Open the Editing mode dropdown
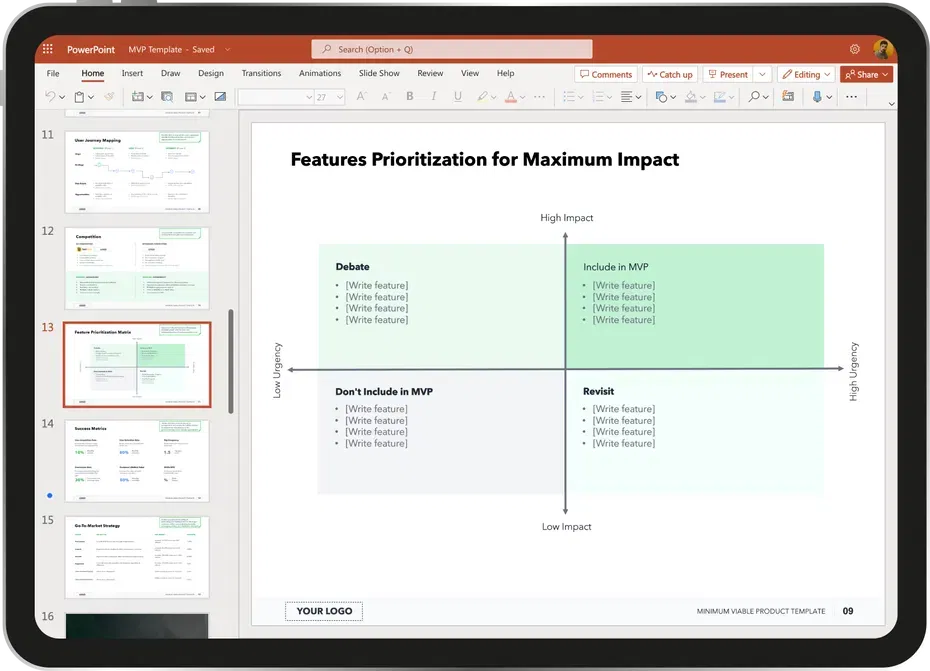Screen dimensions: 930x671 pyautogui.click(x=806, y=74)
